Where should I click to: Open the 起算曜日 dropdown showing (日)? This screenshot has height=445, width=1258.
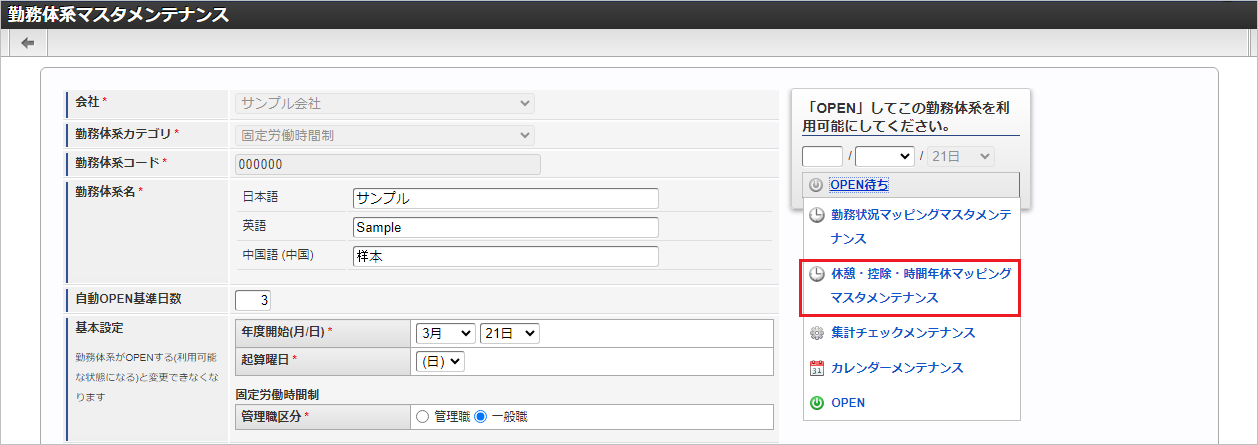click(440, 361)
